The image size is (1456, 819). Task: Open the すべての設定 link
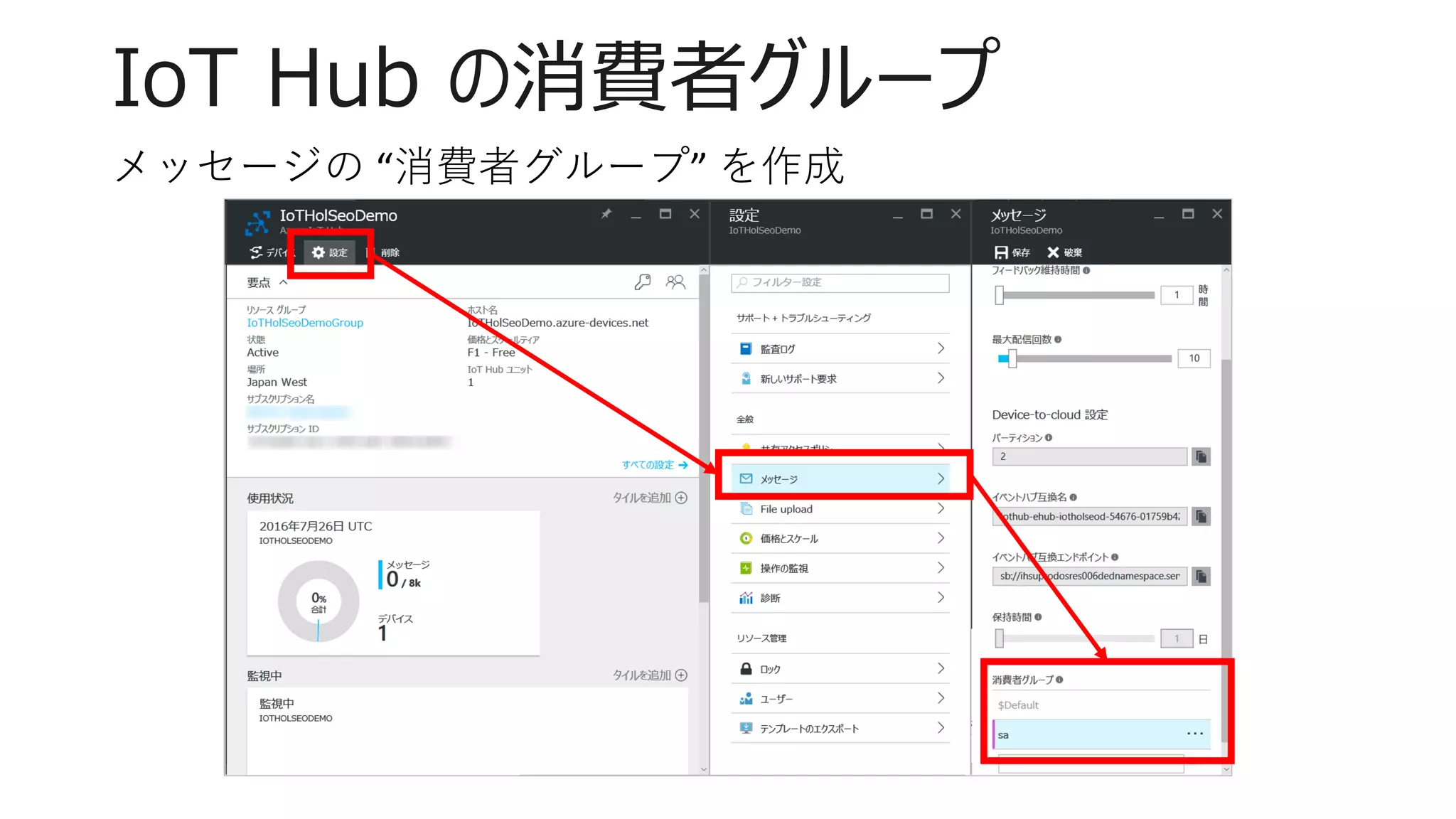[x=655, y=464]
